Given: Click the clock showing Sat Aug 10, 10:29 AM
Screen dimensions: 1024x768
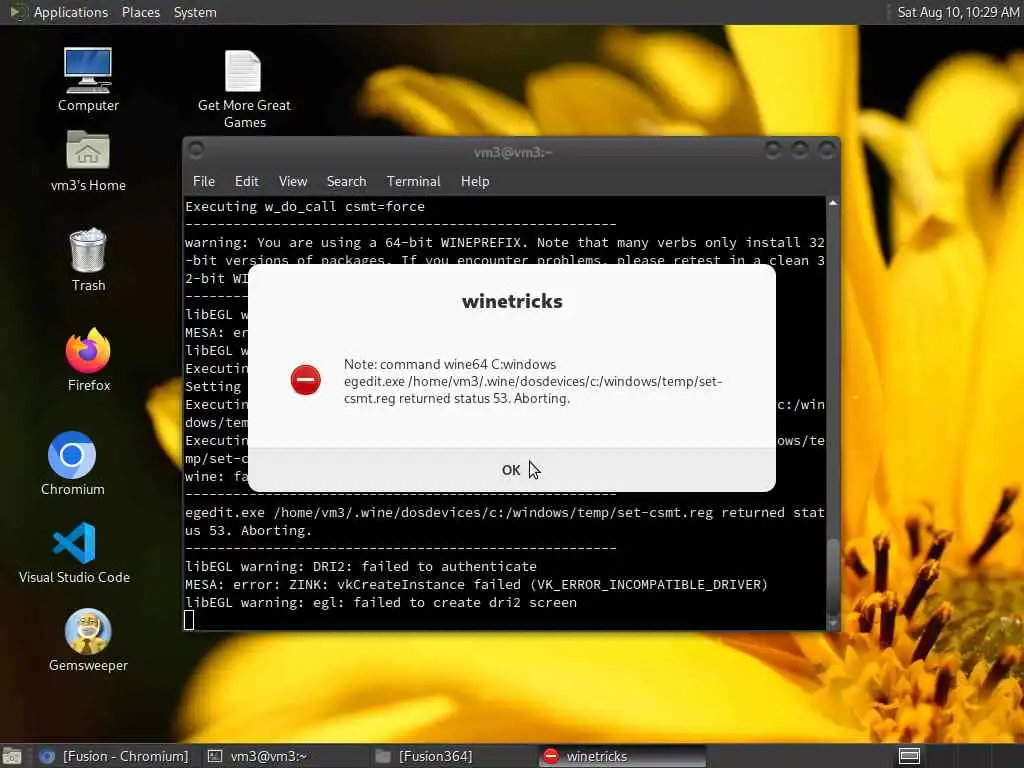Looking at the screenshot, I should tap(957, 12).
